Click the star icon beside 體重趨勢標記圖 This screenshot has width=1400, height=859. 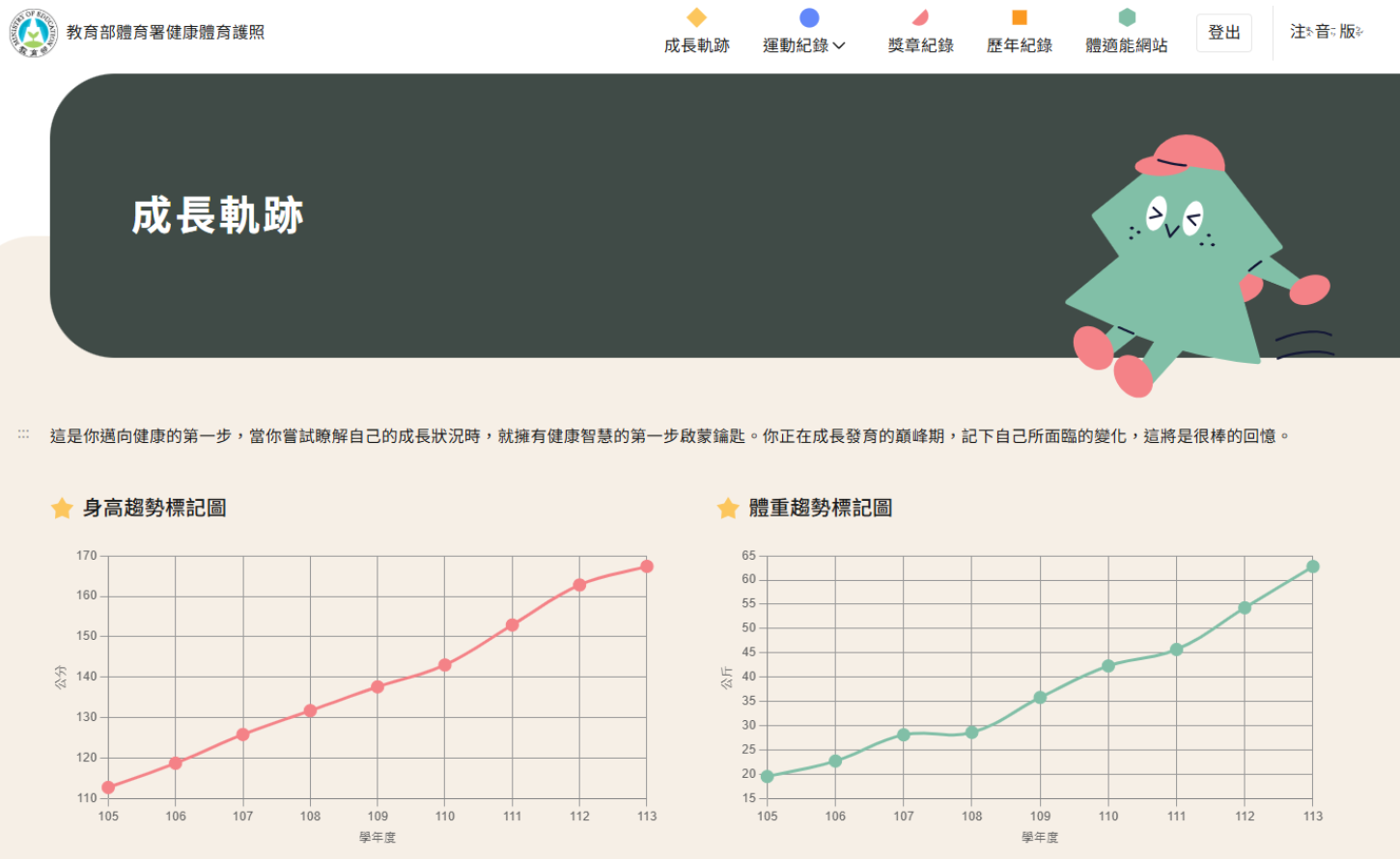point(726,506)
